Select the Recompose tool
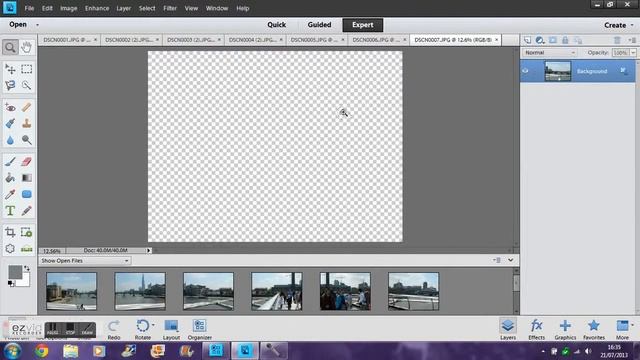Screen dimensions: 640x360 [x=27, y=233]
